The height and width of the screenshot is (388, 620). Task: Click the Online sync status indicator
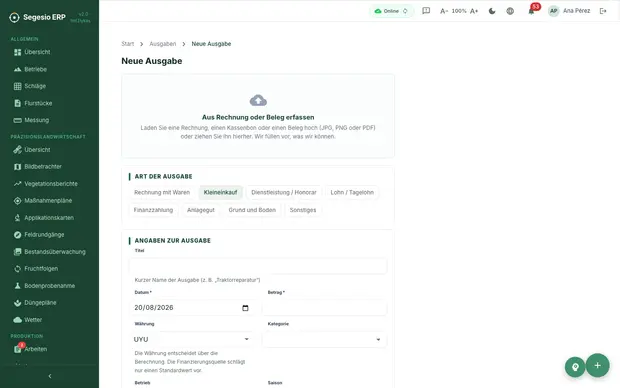391,11
